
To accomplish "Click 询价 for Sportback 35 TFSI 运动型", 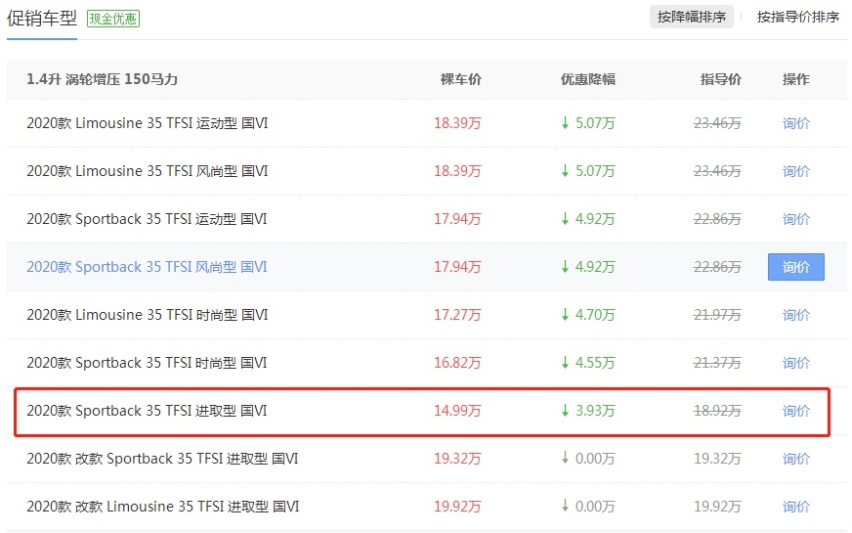I will 796,219.
